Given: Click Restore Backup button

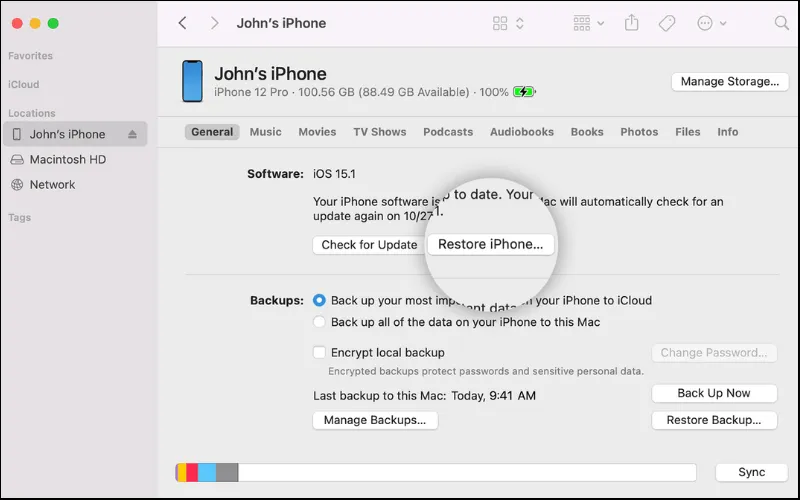Looking at the screenshot, I should [x=714, y=420].
